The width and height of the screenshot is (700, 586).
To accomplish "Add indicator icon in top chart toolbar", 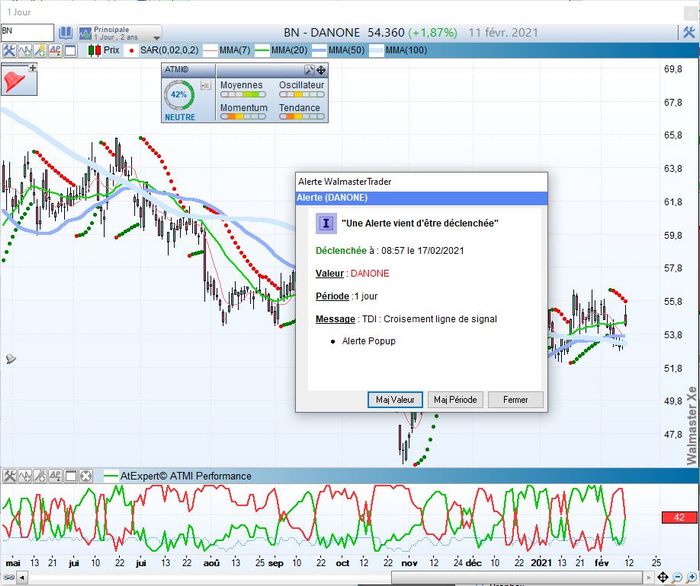I will [25, 50].
